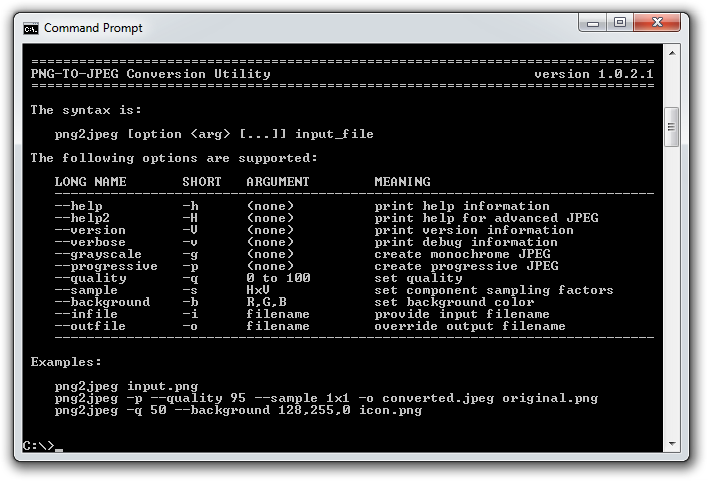This screenshot has width=708, height=481.
Task: Click the 'png2jpeg [option <arg> [...]] input_file' line
Action: coord(214,134)
